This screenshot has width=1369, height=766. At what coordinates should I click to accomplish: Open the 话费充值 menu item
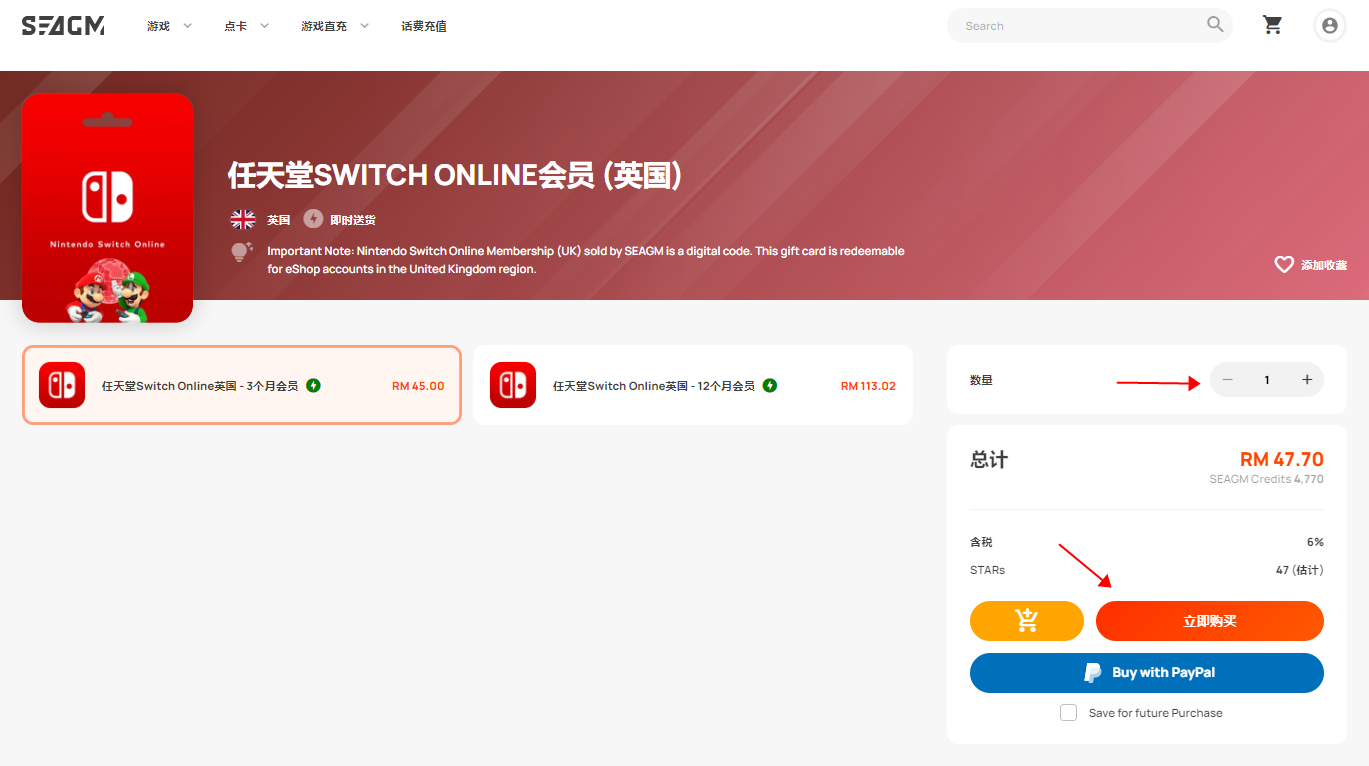click(424, 26)
